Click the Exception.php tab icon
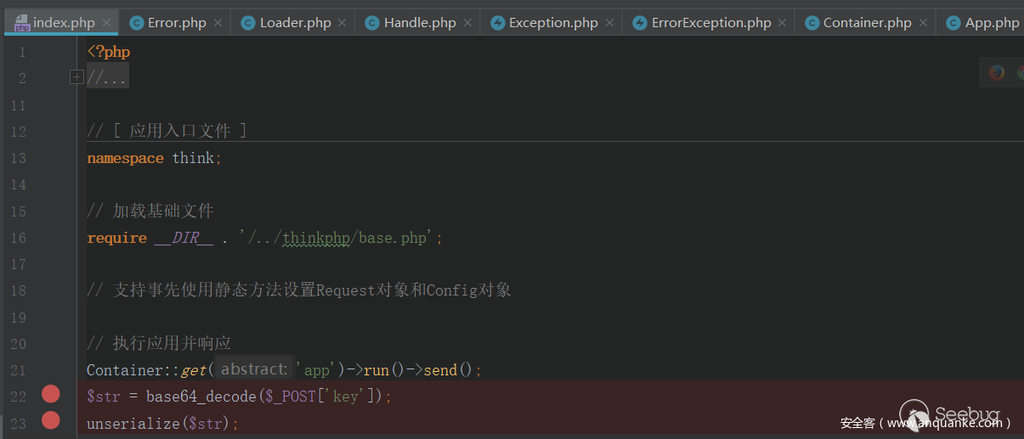 pyautogui.click(x=496, y=22)
